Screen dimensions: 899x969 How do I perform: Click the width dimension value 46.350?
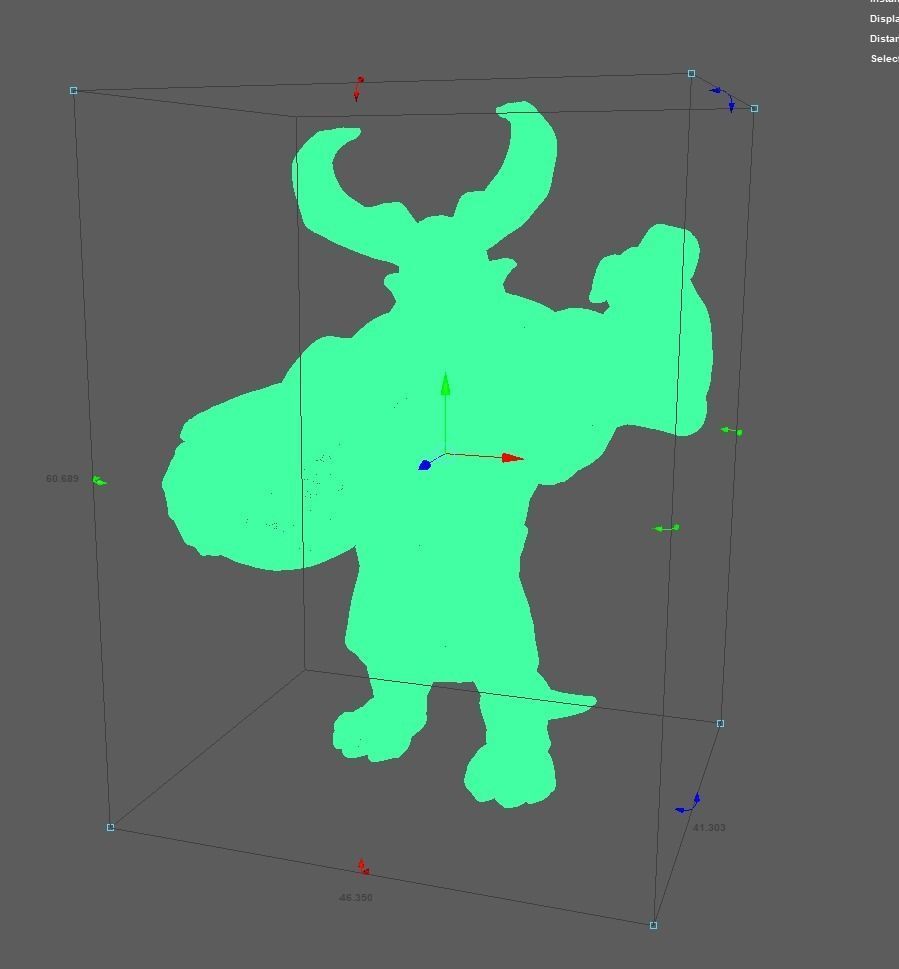[x=356, y=897]
